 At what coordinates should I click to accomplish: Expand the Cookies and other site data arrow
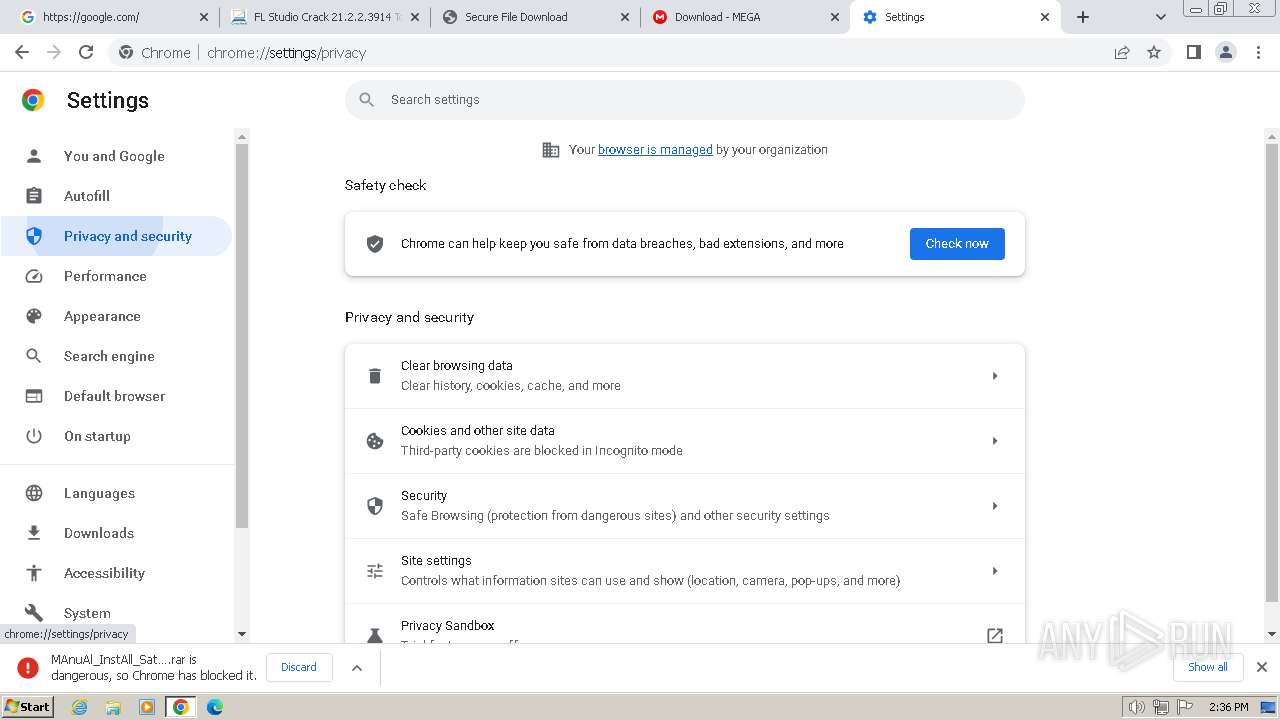click(995, 441)
